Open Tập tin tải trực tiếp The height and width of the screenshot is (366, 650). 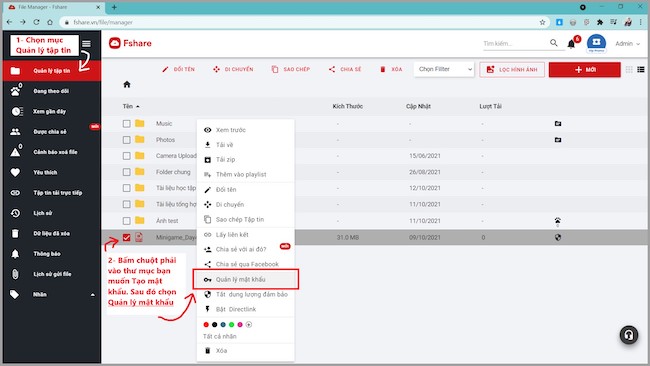[x=52, y=192]
